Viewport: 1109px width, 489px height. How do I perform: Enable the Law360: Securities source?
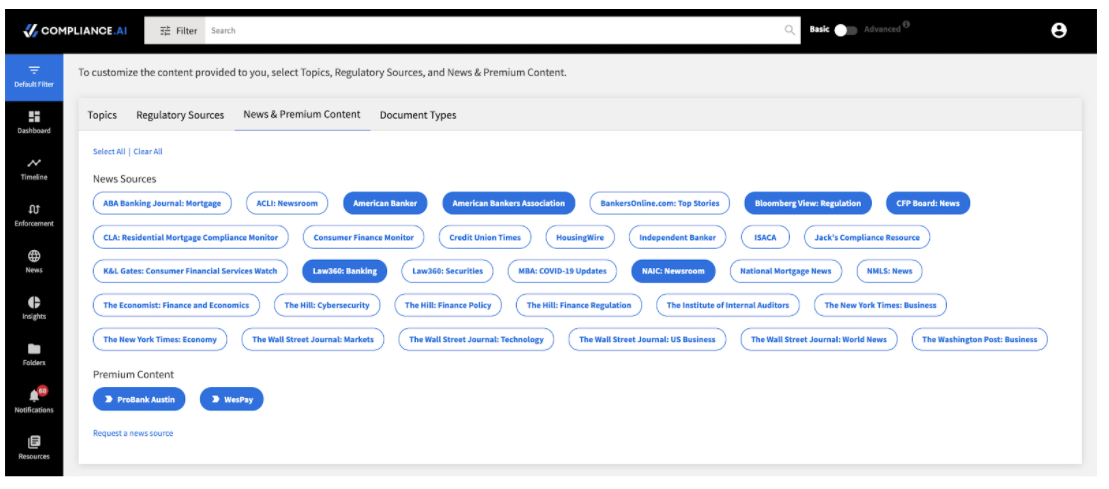point(448,271)
